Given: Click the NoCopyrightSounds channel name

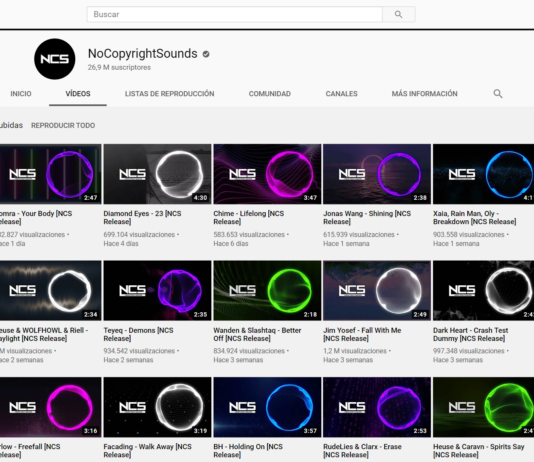Looking at the screenshot, I should (x=143, y=54).
